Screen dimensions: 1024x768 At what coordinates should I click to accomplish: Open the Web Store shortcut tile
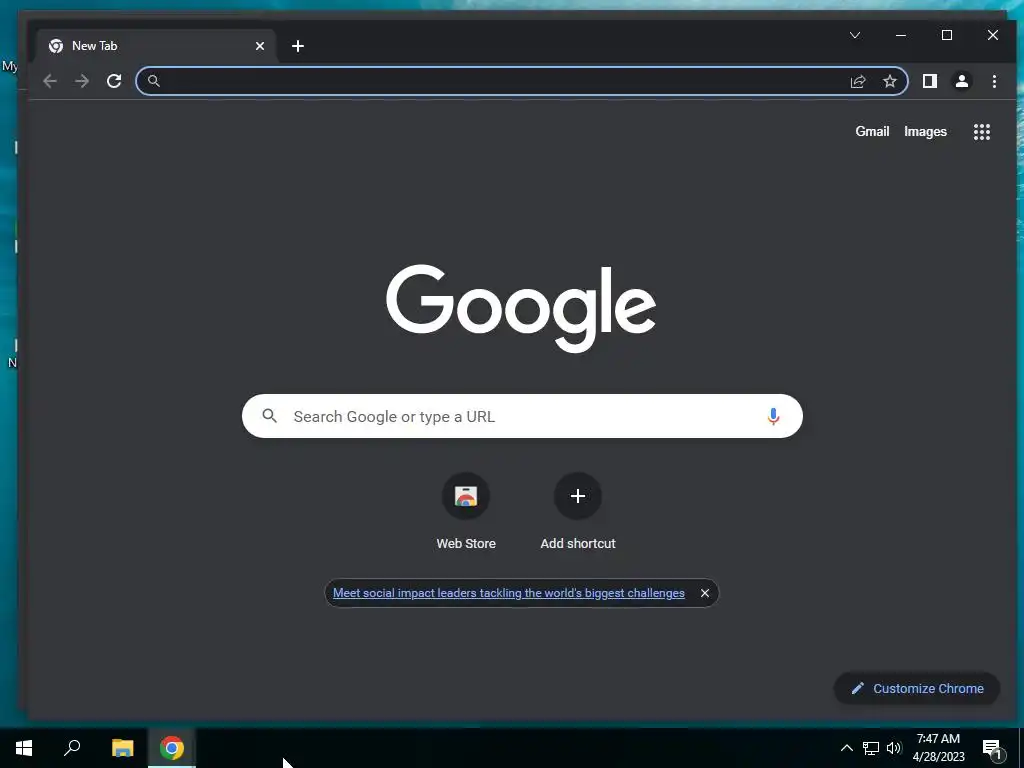[466, 512]
